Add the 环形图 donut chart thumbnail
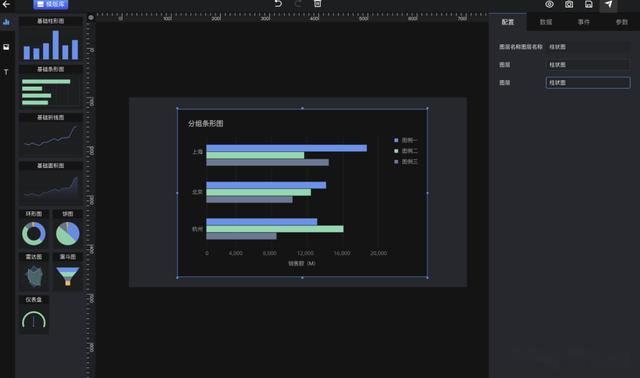The image size is (640, 378). pos(33,229)
